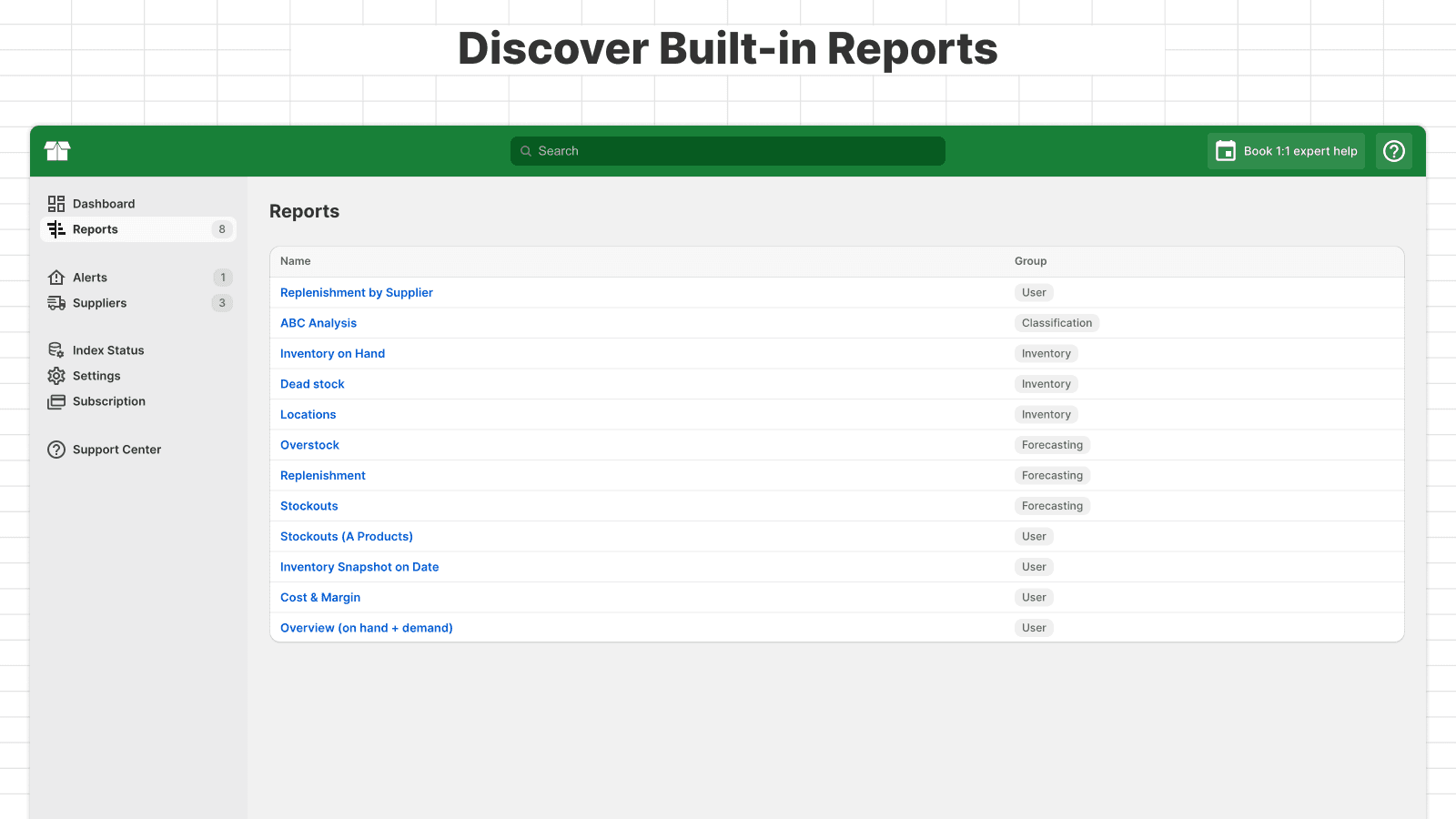Click the Subscription card icon
This screenshot has height=819, width=1456.
point(56,400)
